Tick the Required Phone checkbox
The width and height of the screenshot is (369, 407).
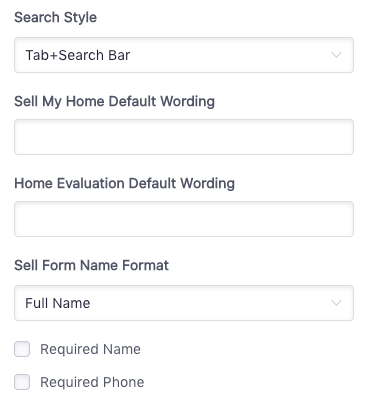click(x=22, y=382)
